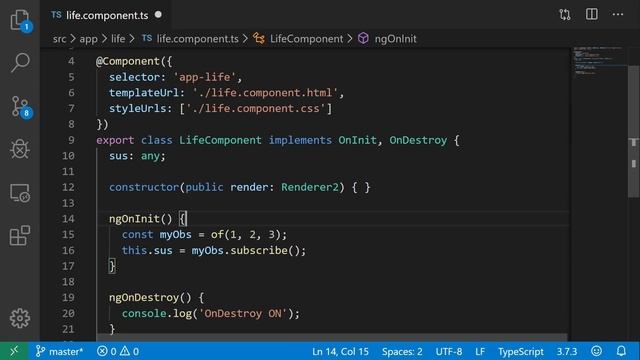Change the LF end of line sequence
Viewport: 640px width, 360px height.
pyautogui.click(x=480, y=351)
